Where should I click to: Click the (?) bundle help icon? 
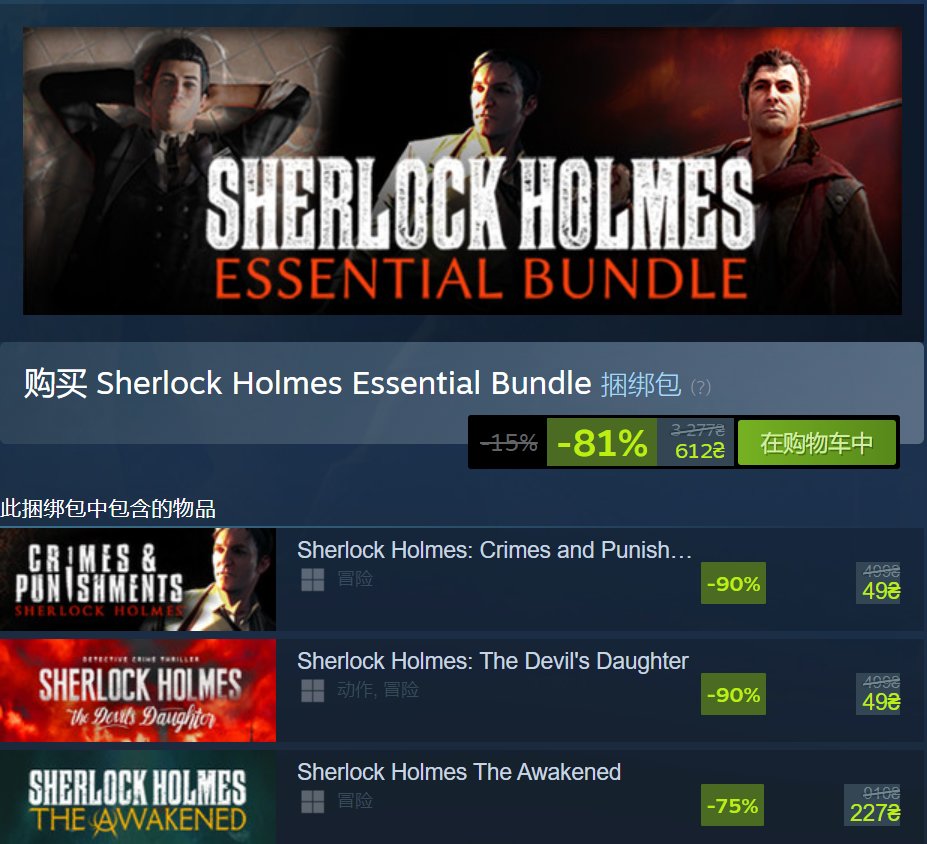[x=701, y=387]
